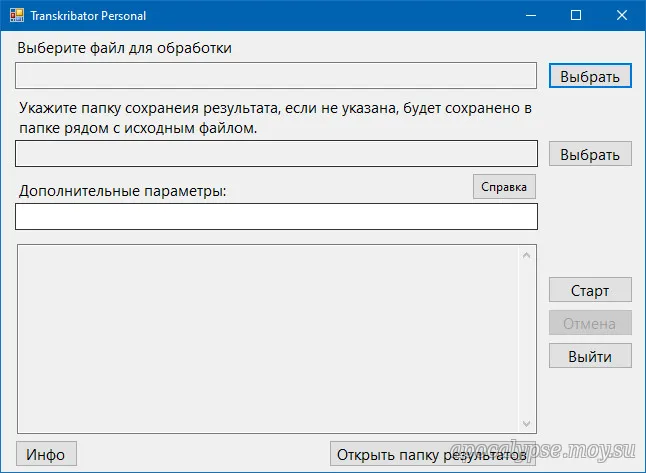Open the Справка help for parameters
Image resolution: width=646 pixels, height=473 pixels.
(504, 187)
